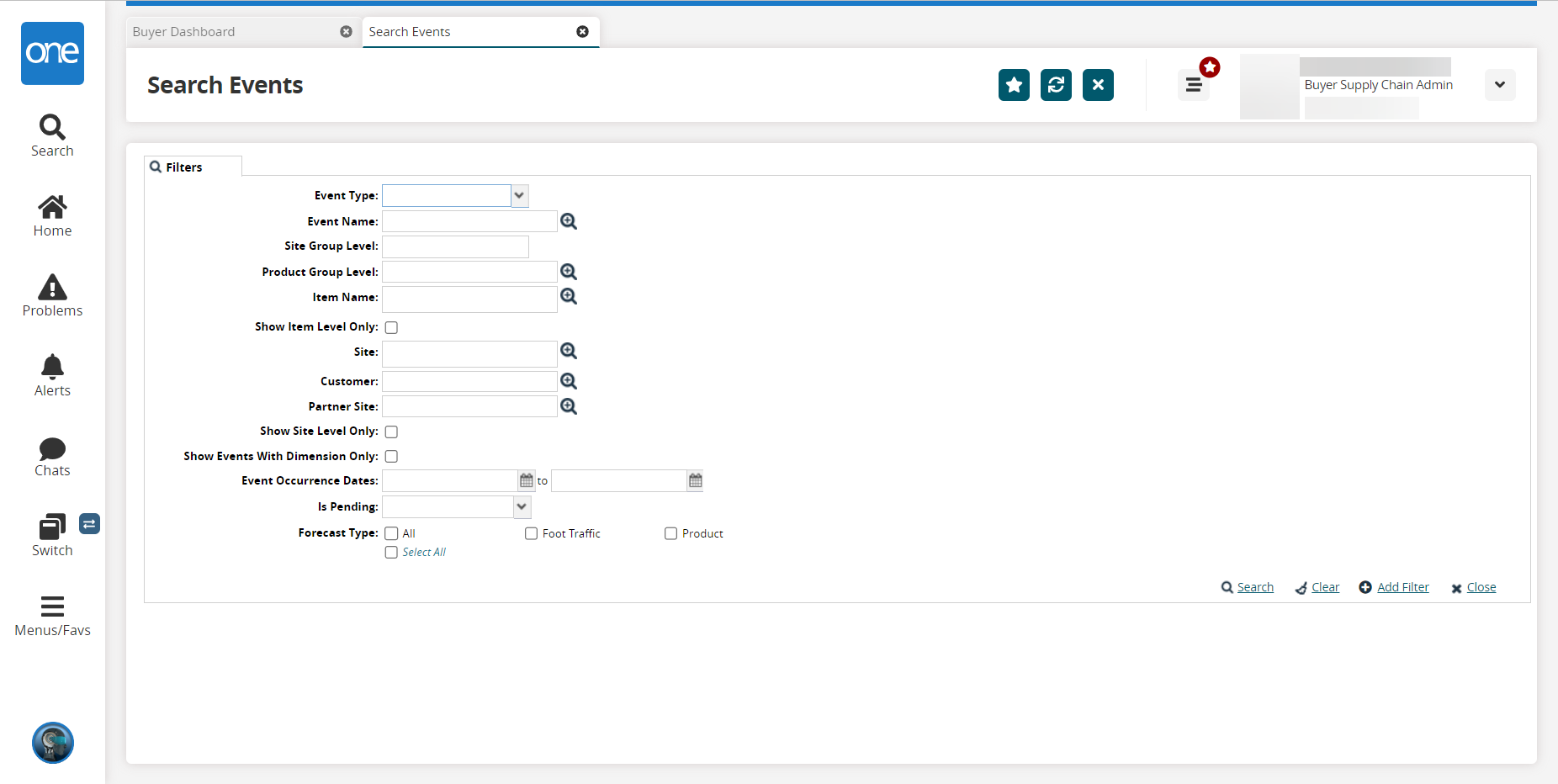Open Customer lookup magnifier
Screen dimensions: 1558x784
569,381
